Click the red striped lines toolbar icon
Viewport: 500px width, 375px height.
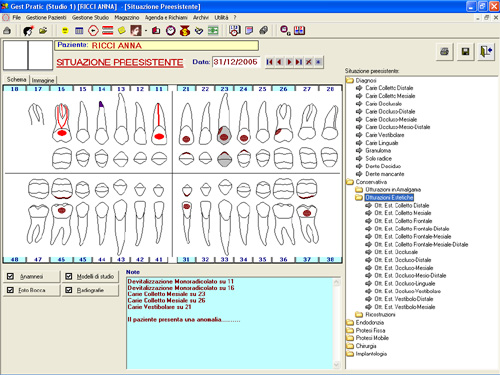pyautogui.click(x=108, y=31)
